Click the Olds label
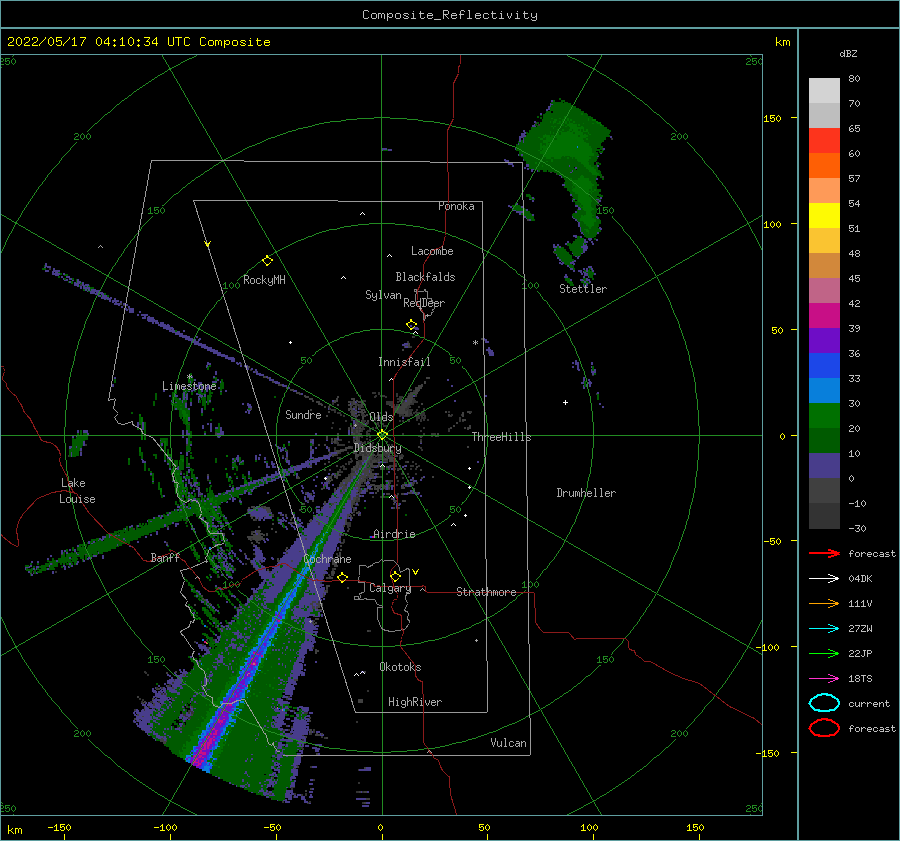Image resolution: width=900 pixels, height=841 pixels. point(381,417)
